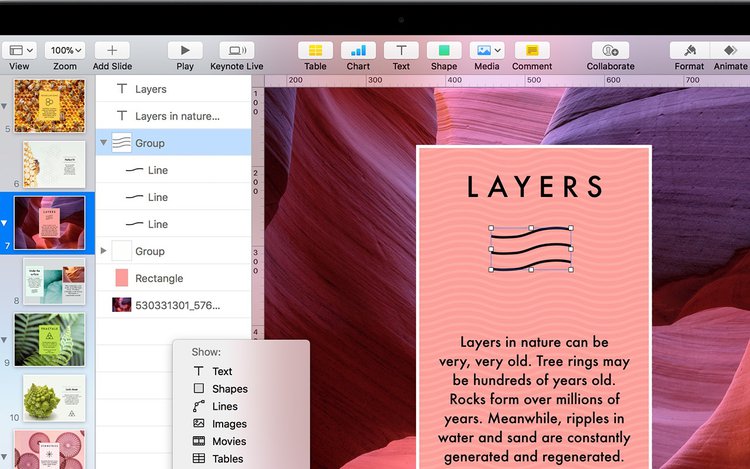Select the third Line item under Group
This screenshot has width=750, height=469.
(174, 224)
